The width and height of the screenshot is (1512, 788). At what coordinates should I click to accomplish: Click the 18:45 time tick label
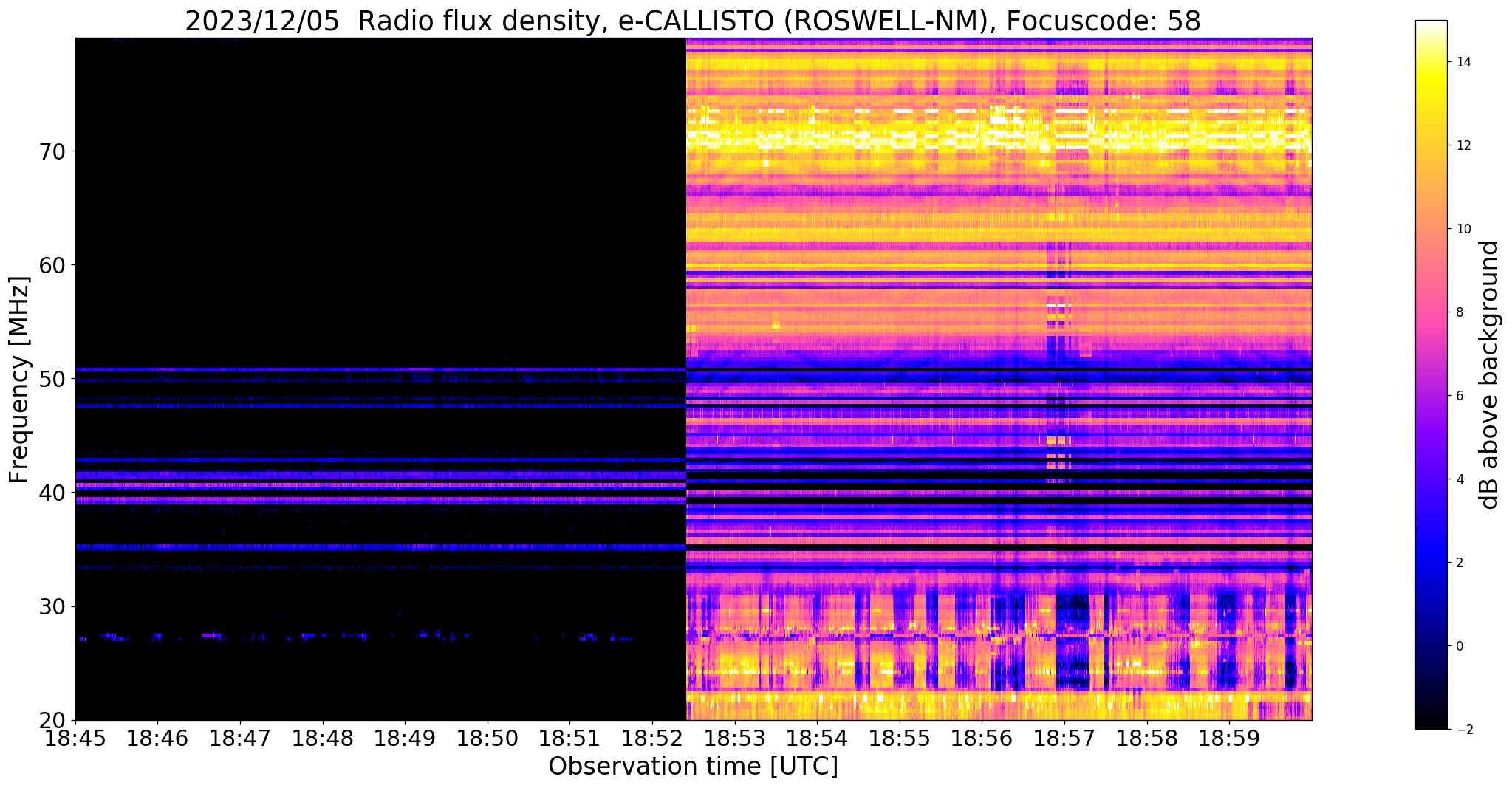click(75, 739)
